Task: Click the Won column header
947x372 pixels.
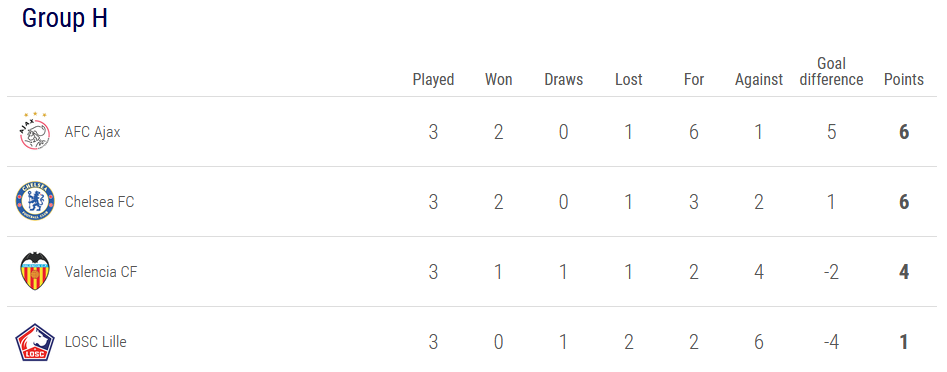Action: [498, 80]
